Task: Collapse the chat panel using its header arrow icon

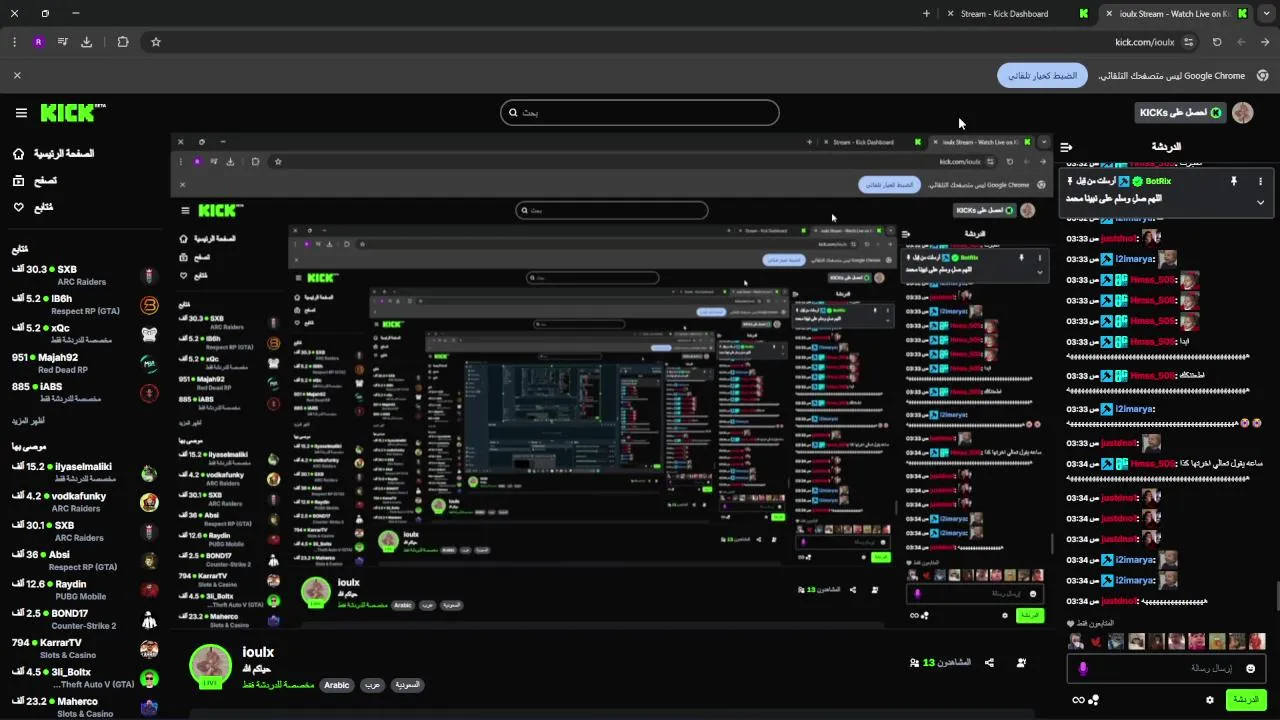Action: pyautogui.click(x=1067, y=147)
